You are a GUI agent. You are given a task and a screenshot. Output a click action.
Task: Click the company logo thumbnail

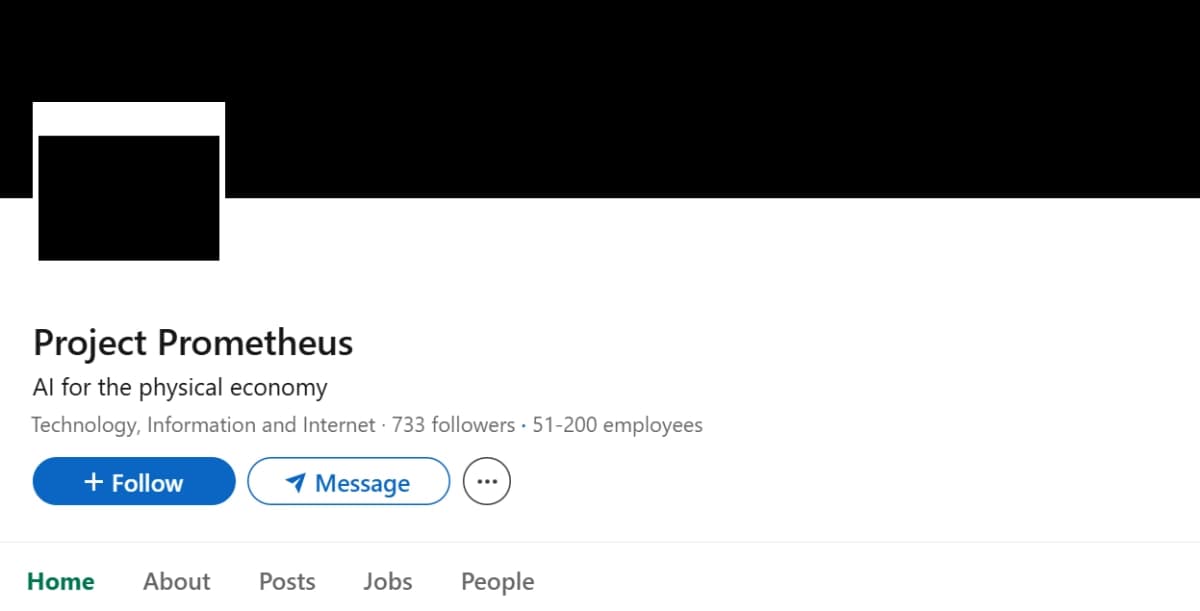129,198
